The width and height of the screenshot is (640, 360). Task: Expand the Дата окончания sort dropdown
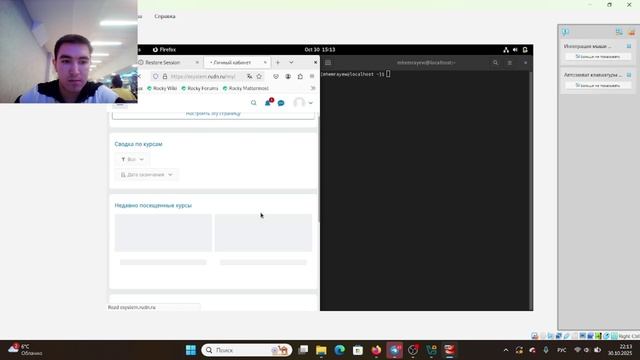pos(147,175)
